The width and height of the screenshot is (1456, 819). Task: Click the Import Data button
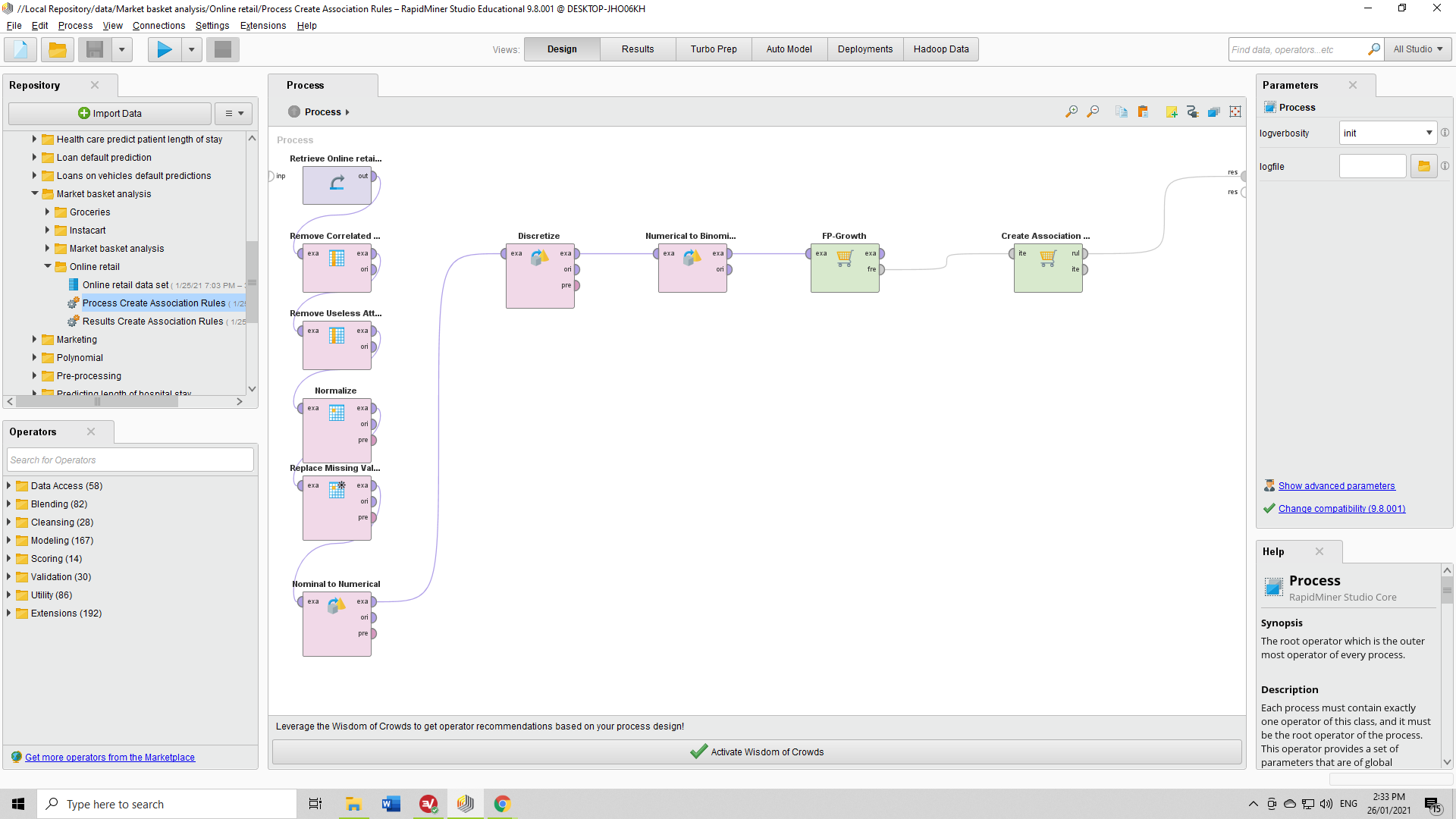(110, 114)
